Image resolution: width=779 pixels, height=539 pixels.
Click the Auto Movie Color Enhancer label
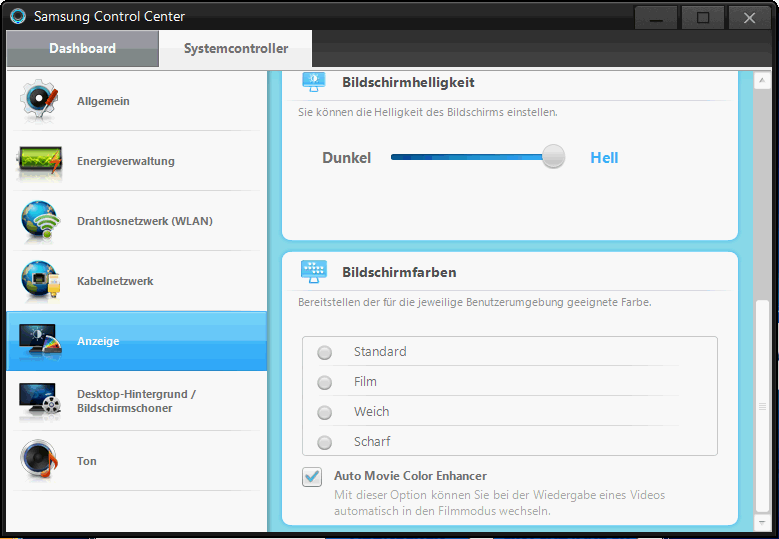[410, 476]
